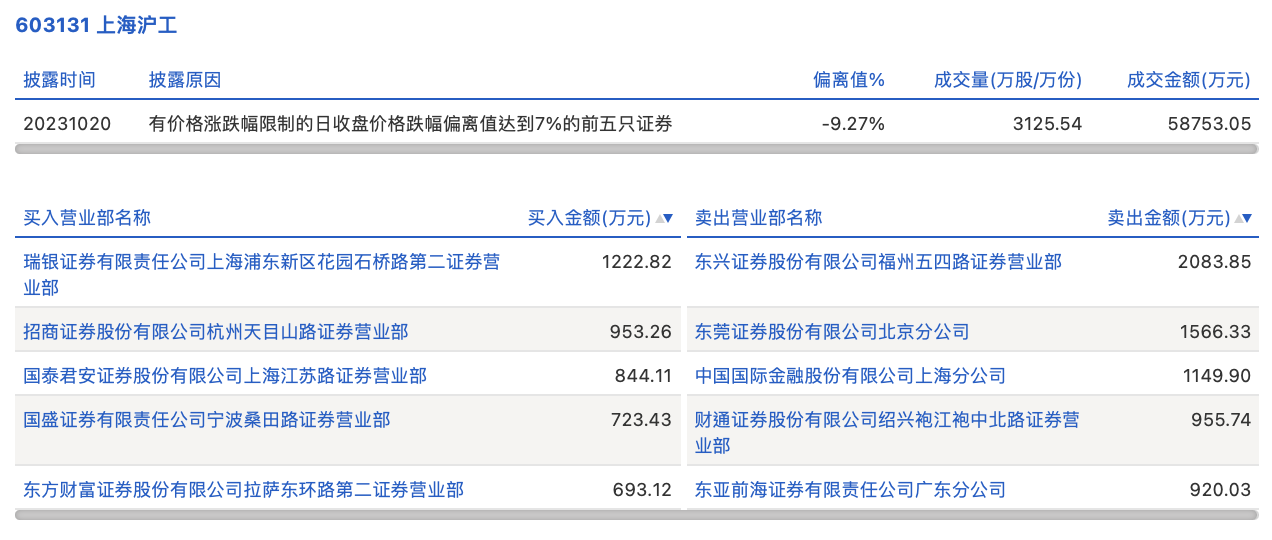The image size is (1272, 540).
Task: Open 东兴证券 福州五四路 branch link
Action: coord(878,262)
